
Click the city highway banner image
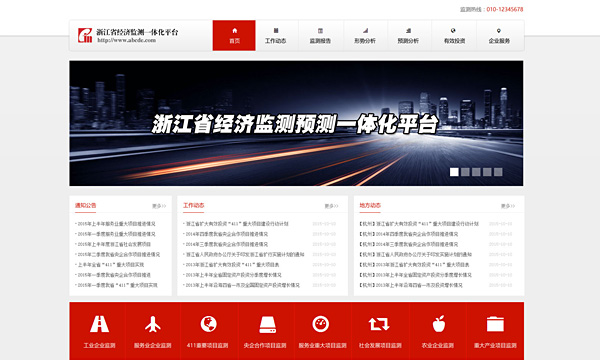(296, 123)
